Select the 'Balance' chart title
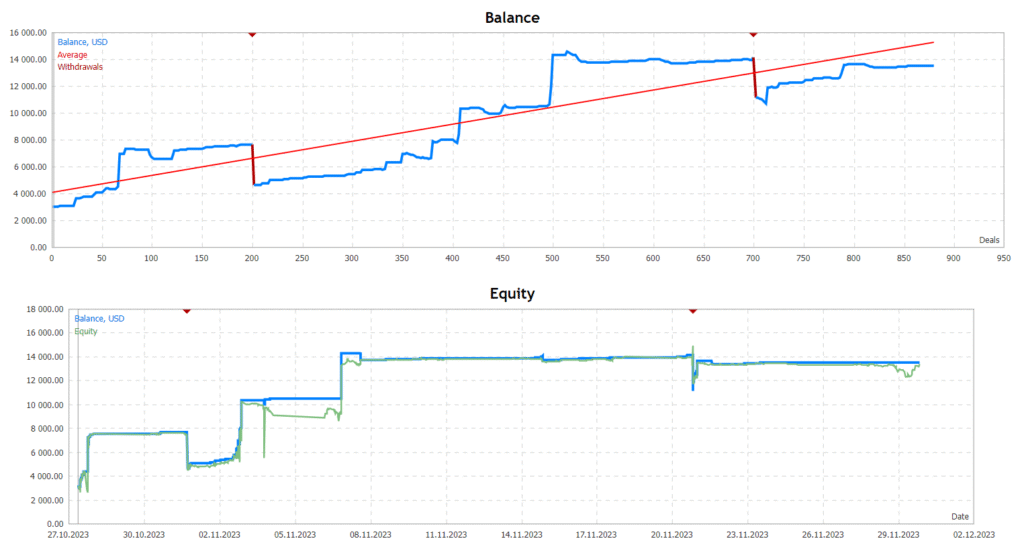Viewport: 1024px width, 549px height. pyautogui.click(x=512, y=17)
